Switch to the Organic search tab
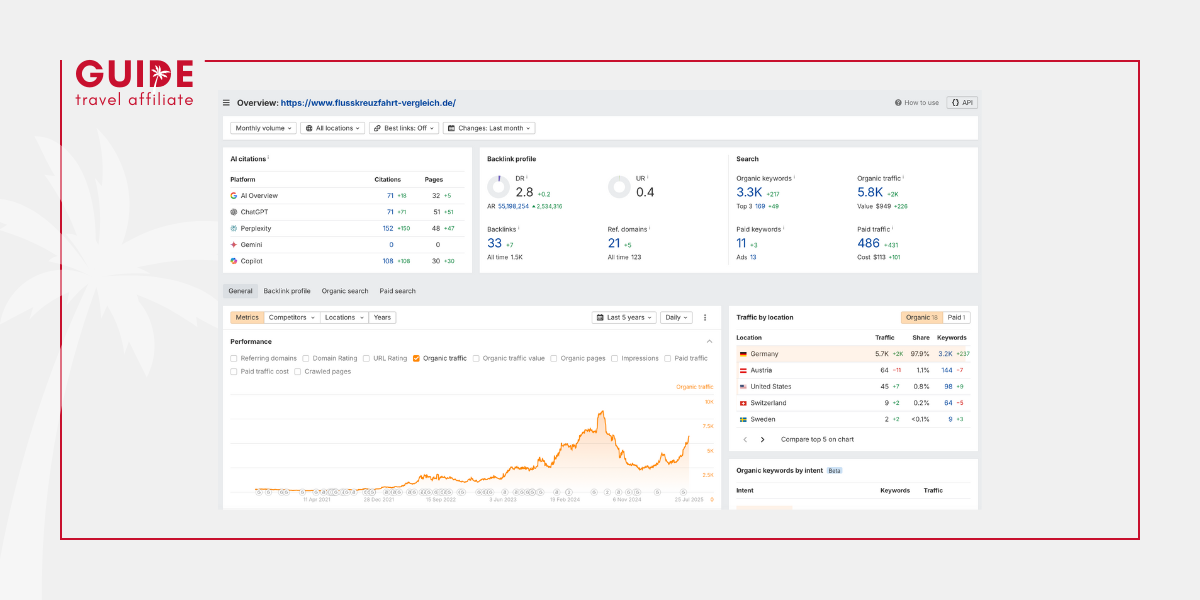The image size is (1200, 600). point(345,291)
